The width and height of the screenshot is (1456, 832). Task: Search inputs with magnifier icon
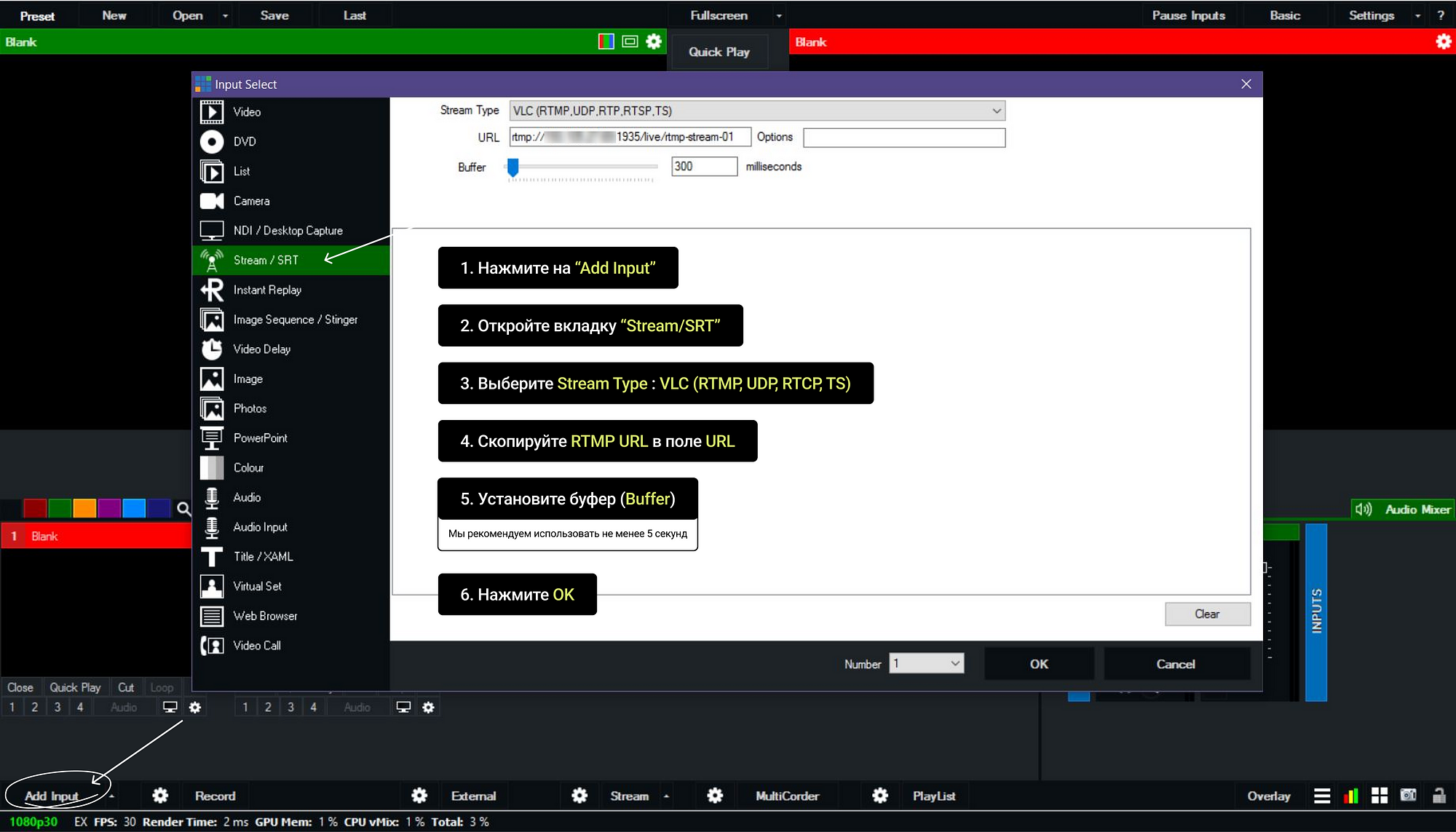(x=184, y=509)
